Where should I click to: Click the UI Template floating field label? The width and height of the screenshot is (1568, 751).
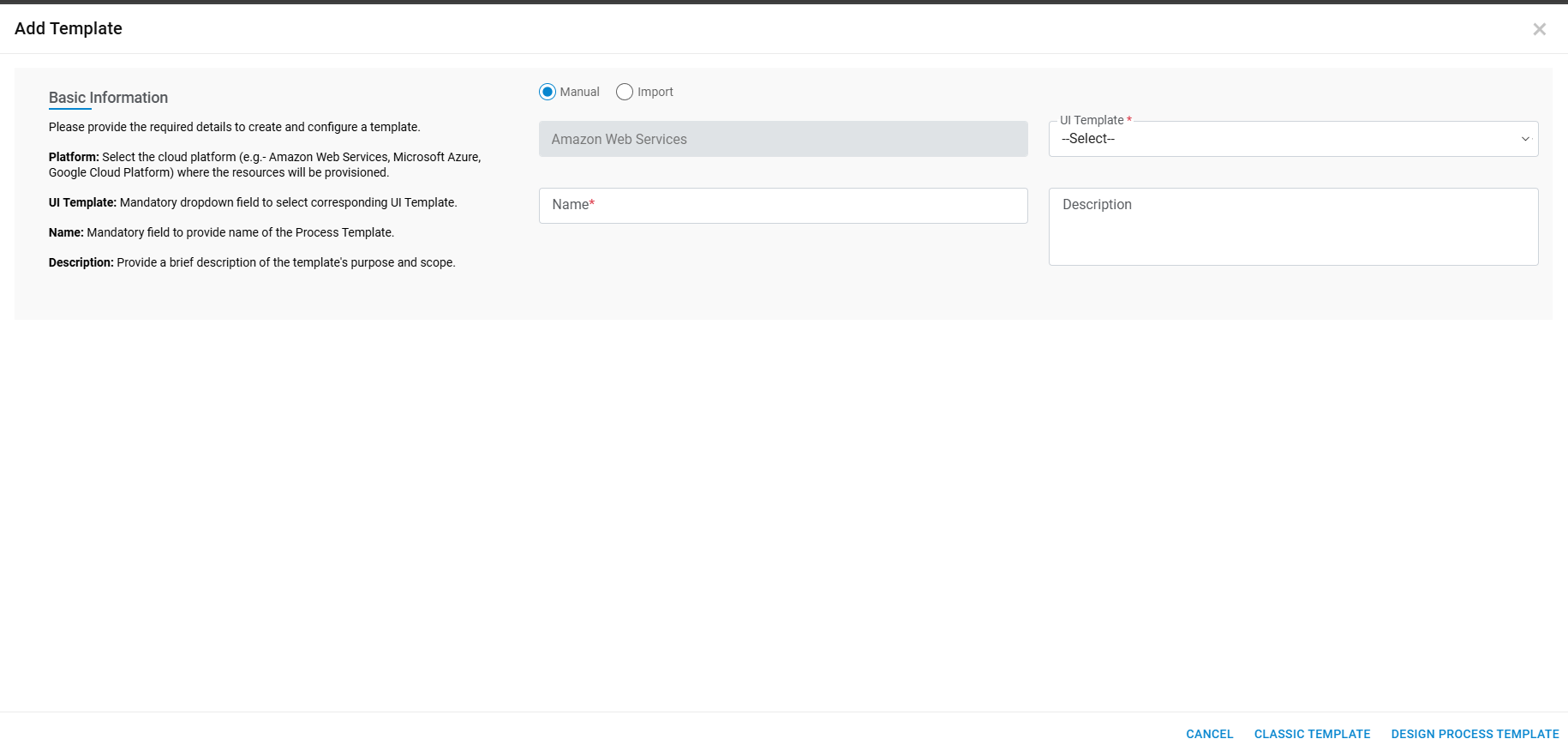click(x=1092, y=120)
